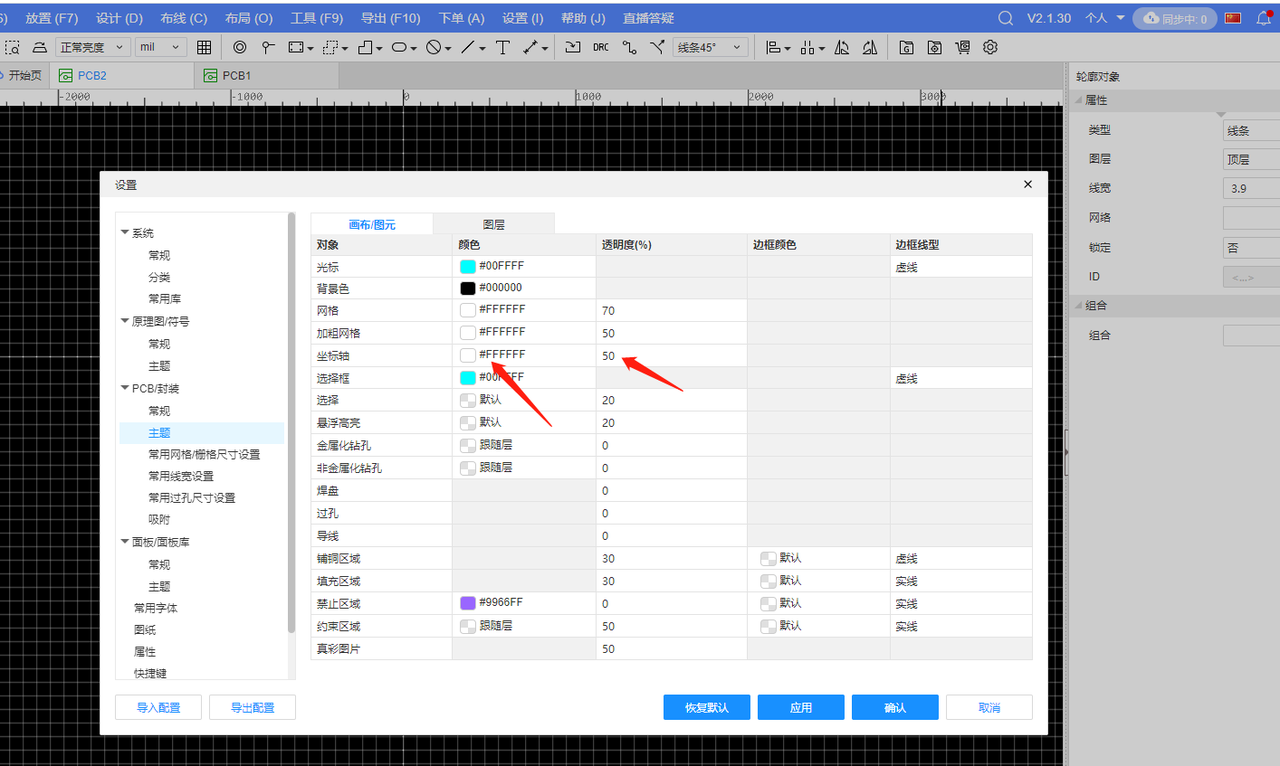Select the dimension measurement tool
Viewport: 1280px width, 766px height.
(531, 47)
